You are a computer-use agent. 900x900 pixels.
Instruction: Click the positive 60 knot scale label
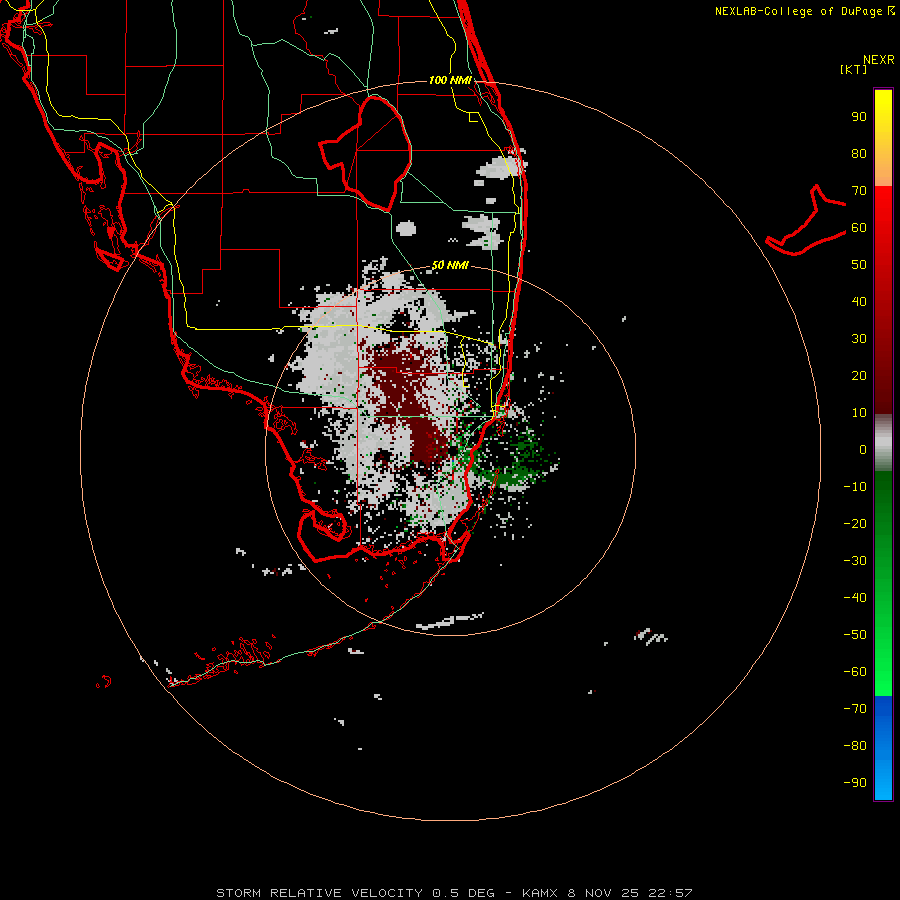859,228
